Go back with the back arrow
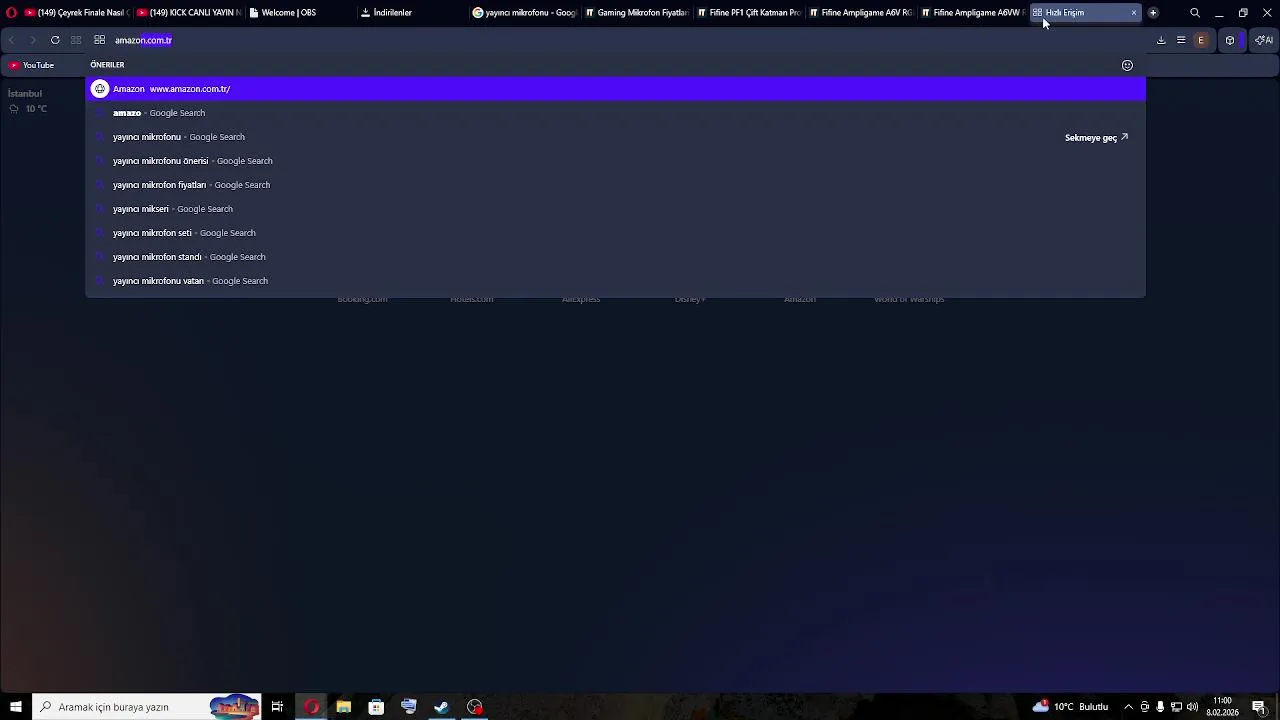Image resolution: width=1280 pixels, height=720 pixels. tap(12, 40)
